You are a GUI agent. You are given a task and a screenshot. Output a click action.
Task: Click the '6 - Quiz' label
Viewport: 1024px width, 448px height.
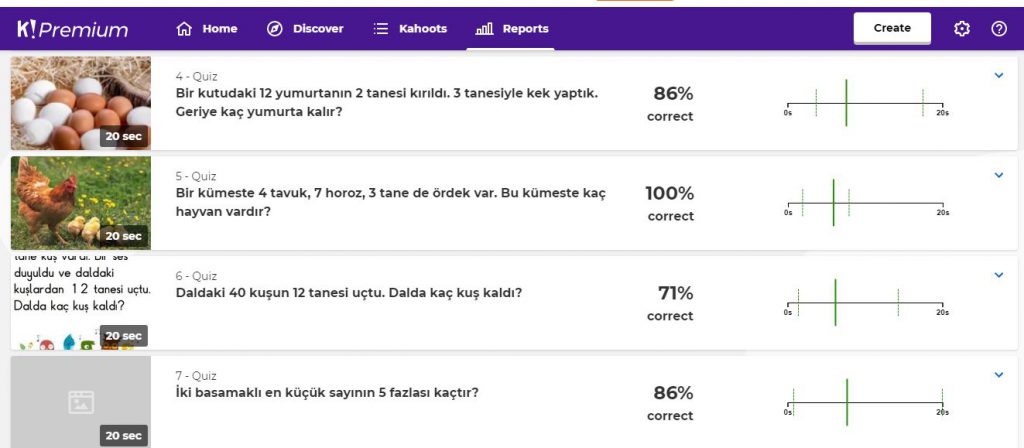197,276
